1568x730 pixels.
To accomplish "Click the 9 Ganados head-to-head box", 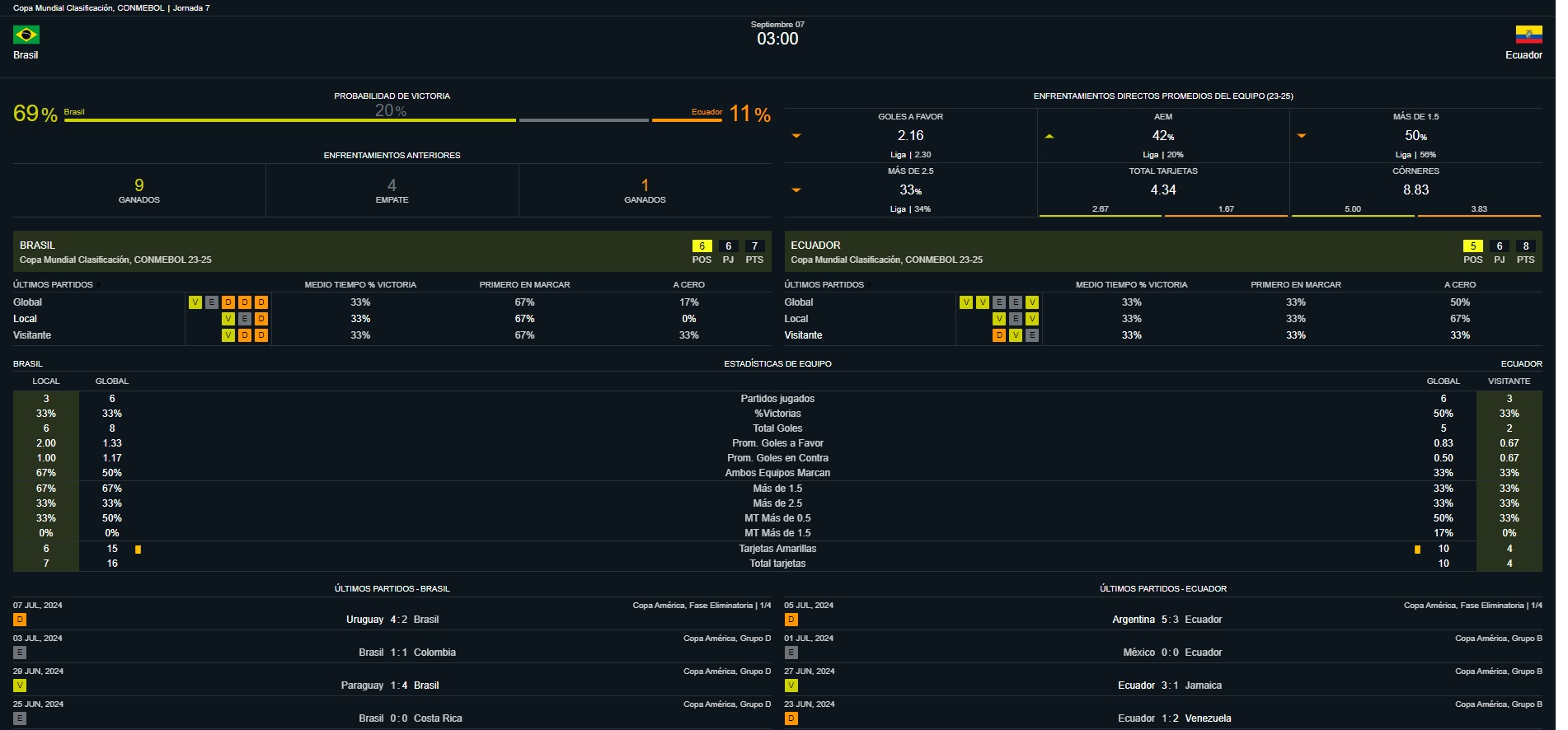I will click(139, 190).
